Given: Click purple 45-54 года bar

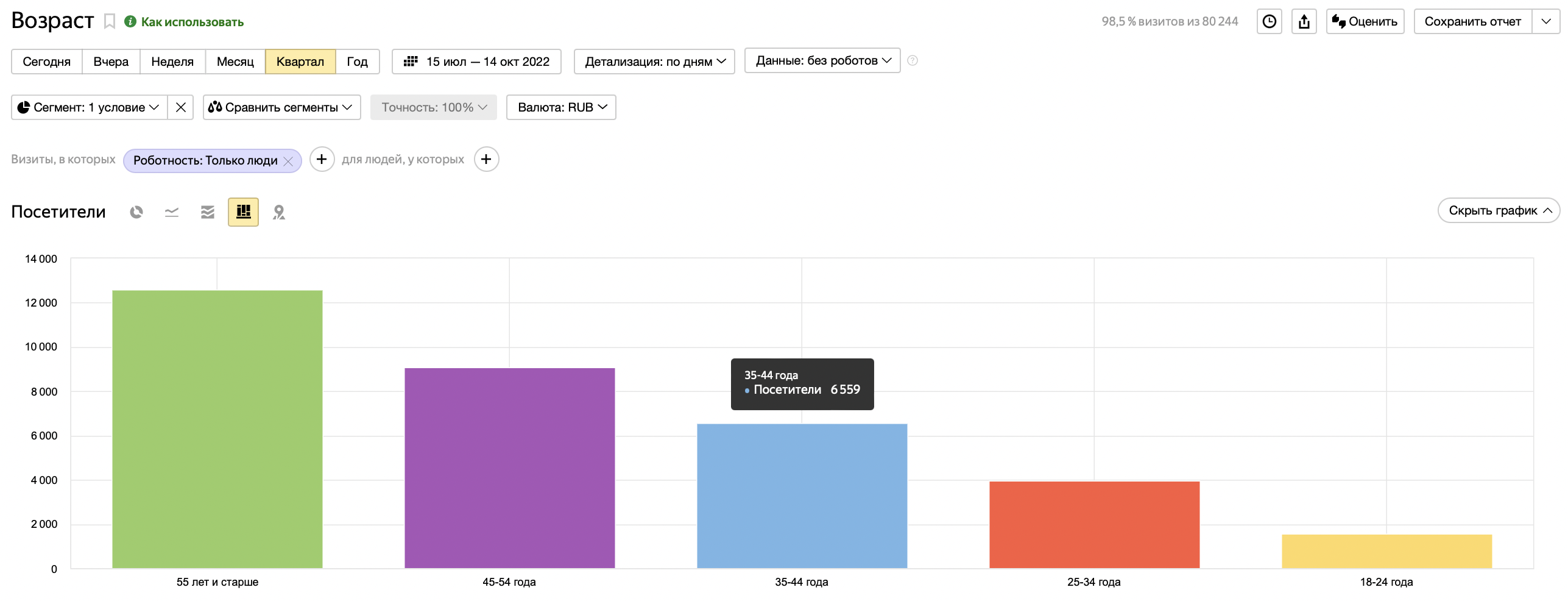Looking at the screenshot, I should point(510,468).
